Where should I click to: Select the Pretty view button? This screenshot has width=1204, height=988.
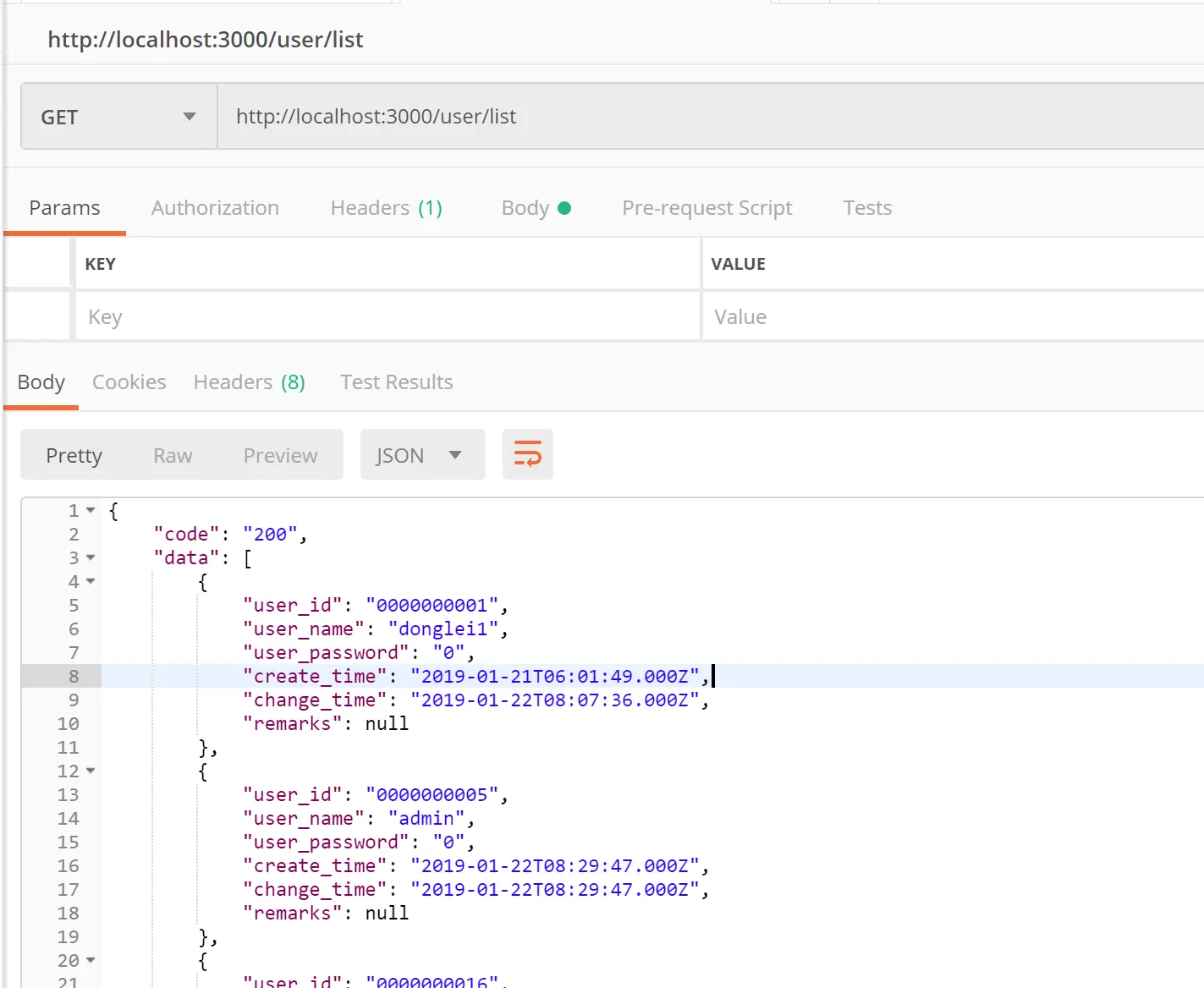coord(74,455)
